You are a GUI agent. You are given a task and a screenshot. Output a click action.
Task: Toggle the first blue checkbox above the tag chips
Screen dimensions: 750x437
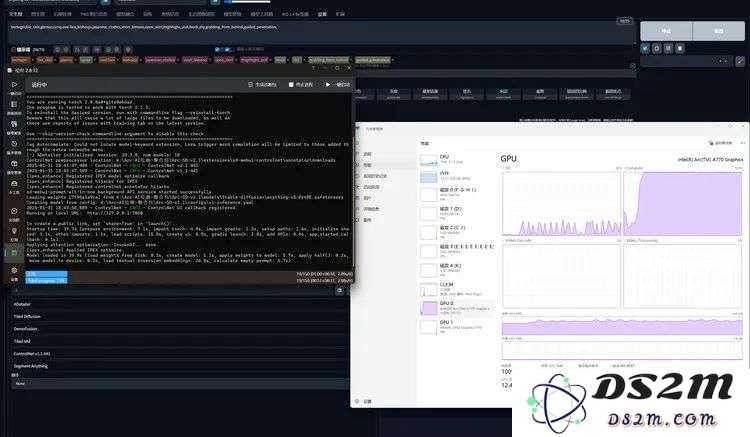(x=217, y=49)
